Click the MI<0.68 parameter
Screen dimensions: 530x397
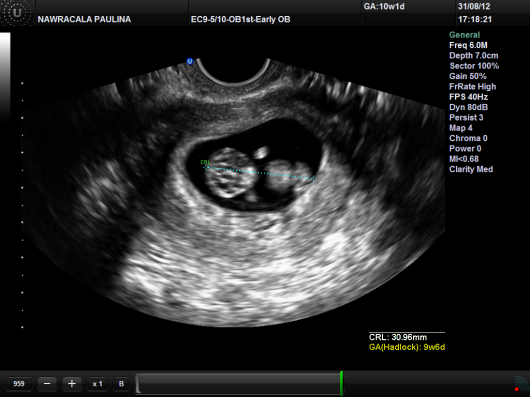pyautogui.click(x=464, y=159)
